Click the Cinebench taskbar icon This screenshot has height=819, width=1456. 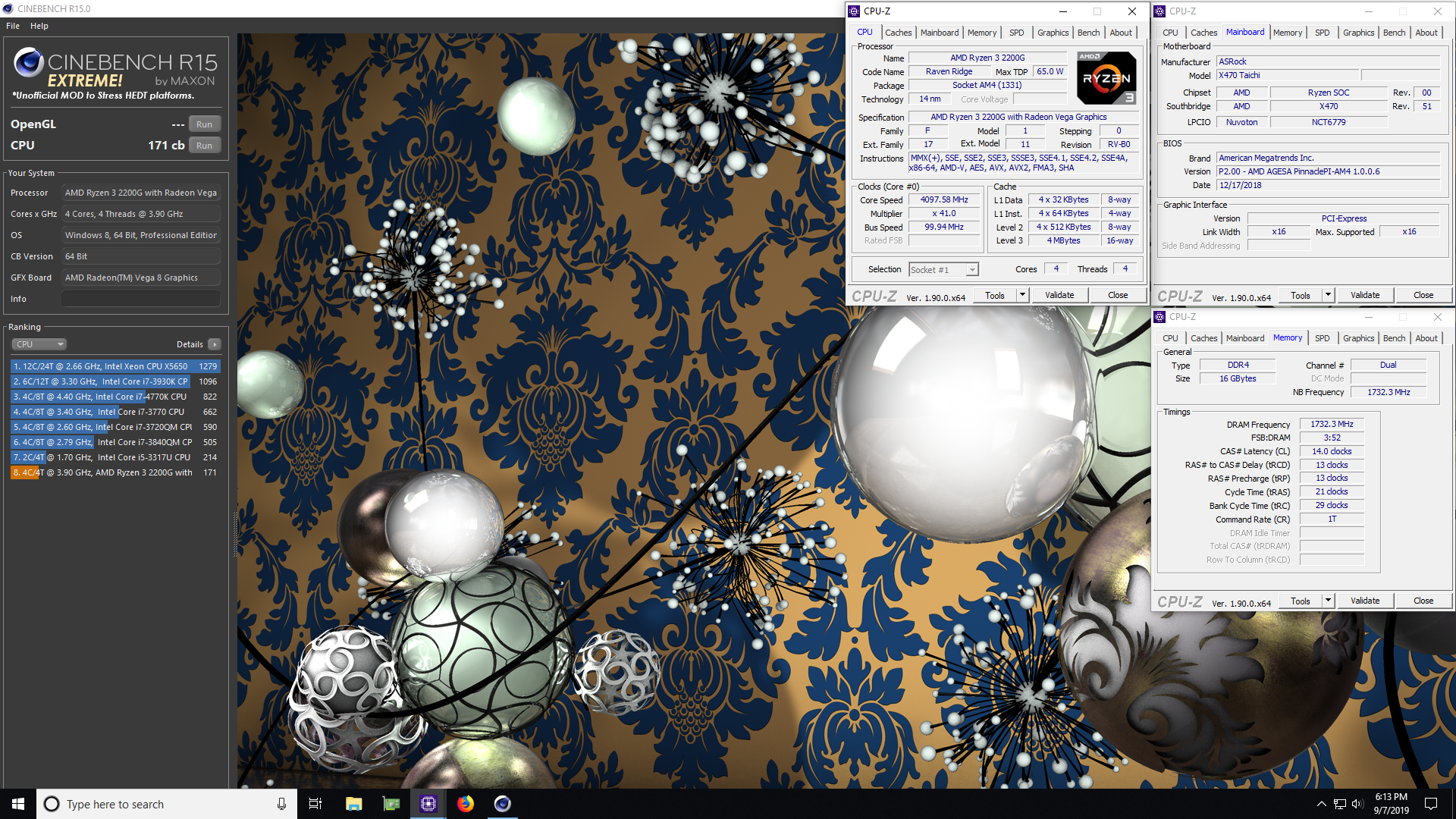pos(503,804)
